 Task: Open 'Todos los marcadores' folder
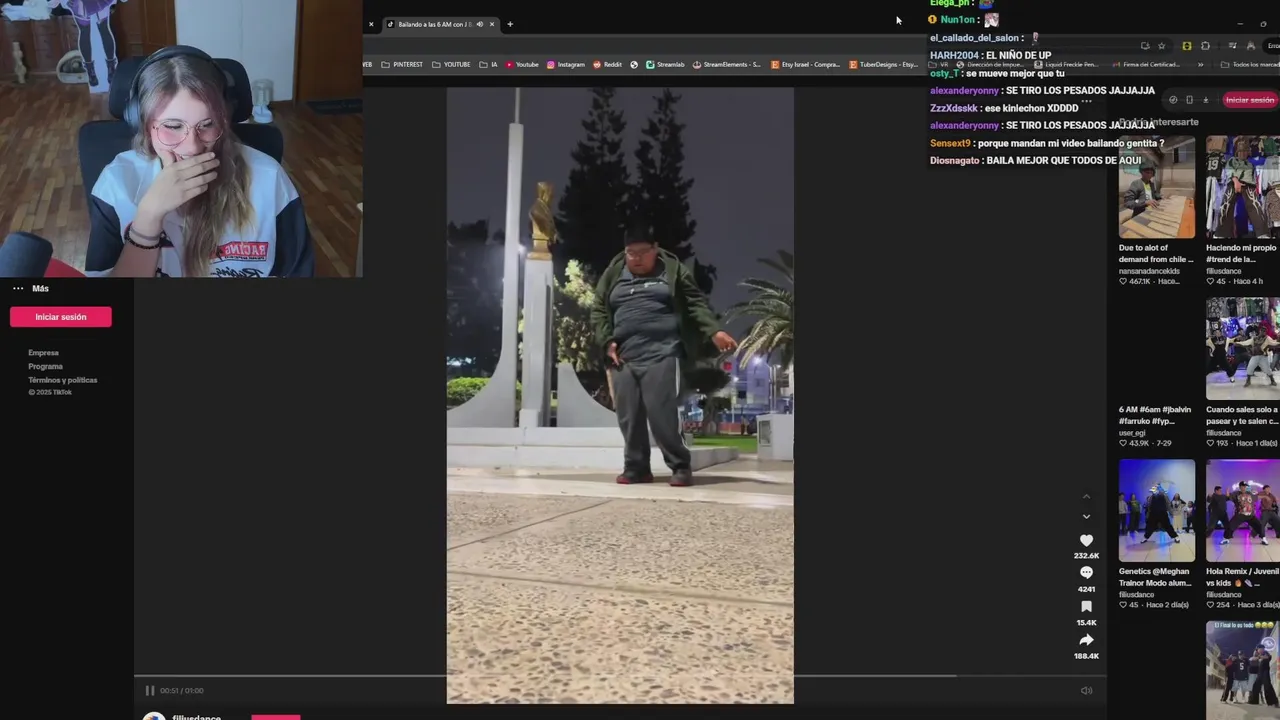pyautogui.click(x=1250, y=64)
